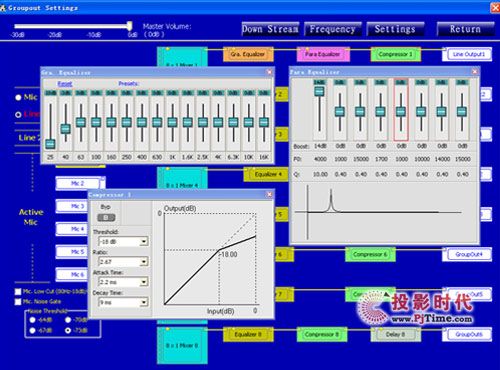Viewport: 500px width, 370px height.
Task: Open the 8x1 Mixer 8 block
Action: coord(182,345)
